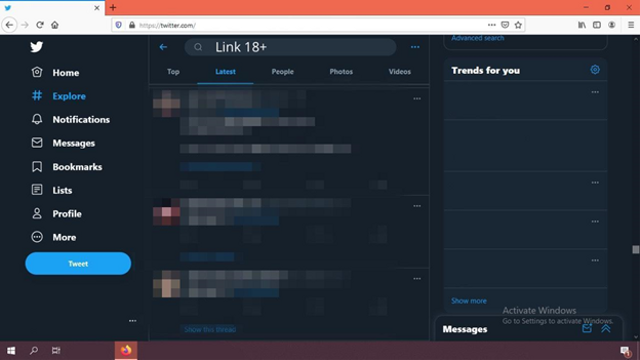
Task: Open Windows taskbar search
Action: point(34,350)
